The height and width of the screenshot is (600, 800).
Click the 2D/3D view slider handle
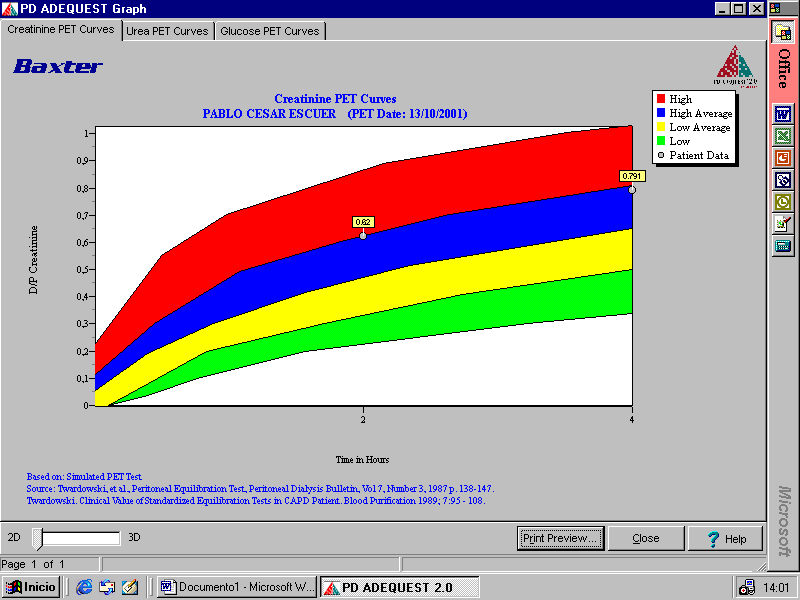(x=38, y=539)
